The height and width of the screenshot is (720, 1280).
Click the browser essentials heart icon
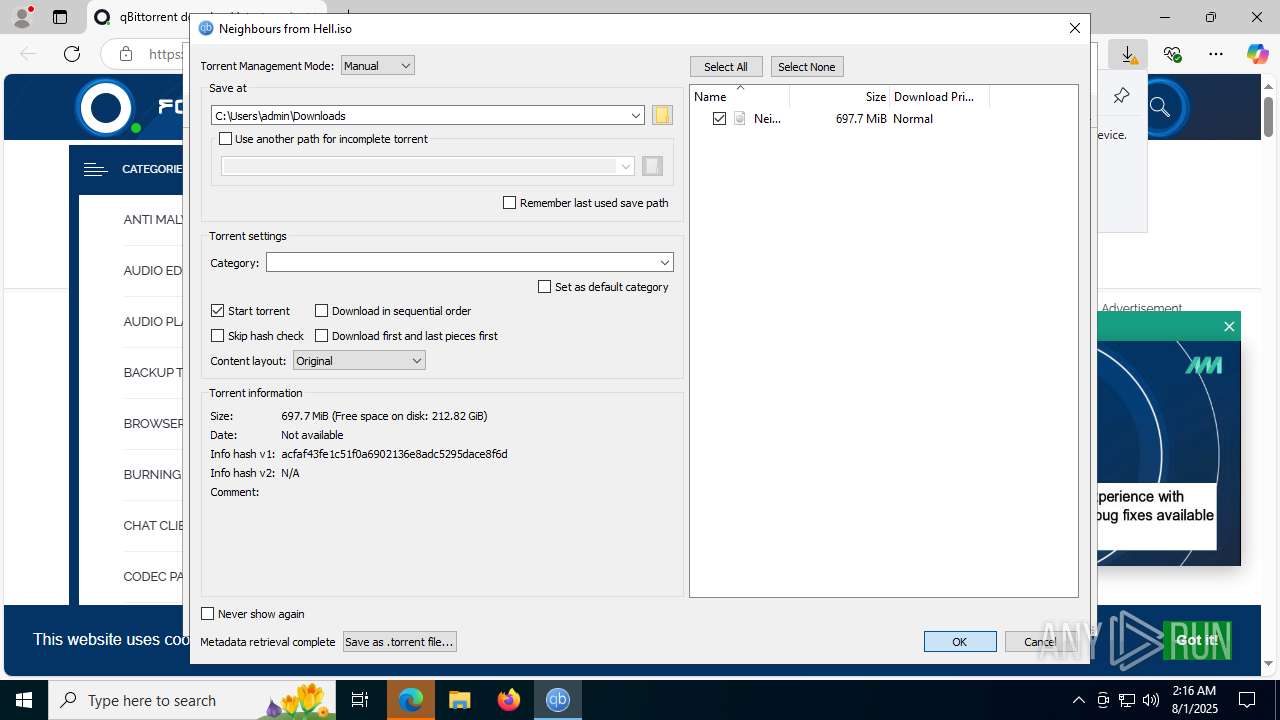click(x=1172, y=54)
